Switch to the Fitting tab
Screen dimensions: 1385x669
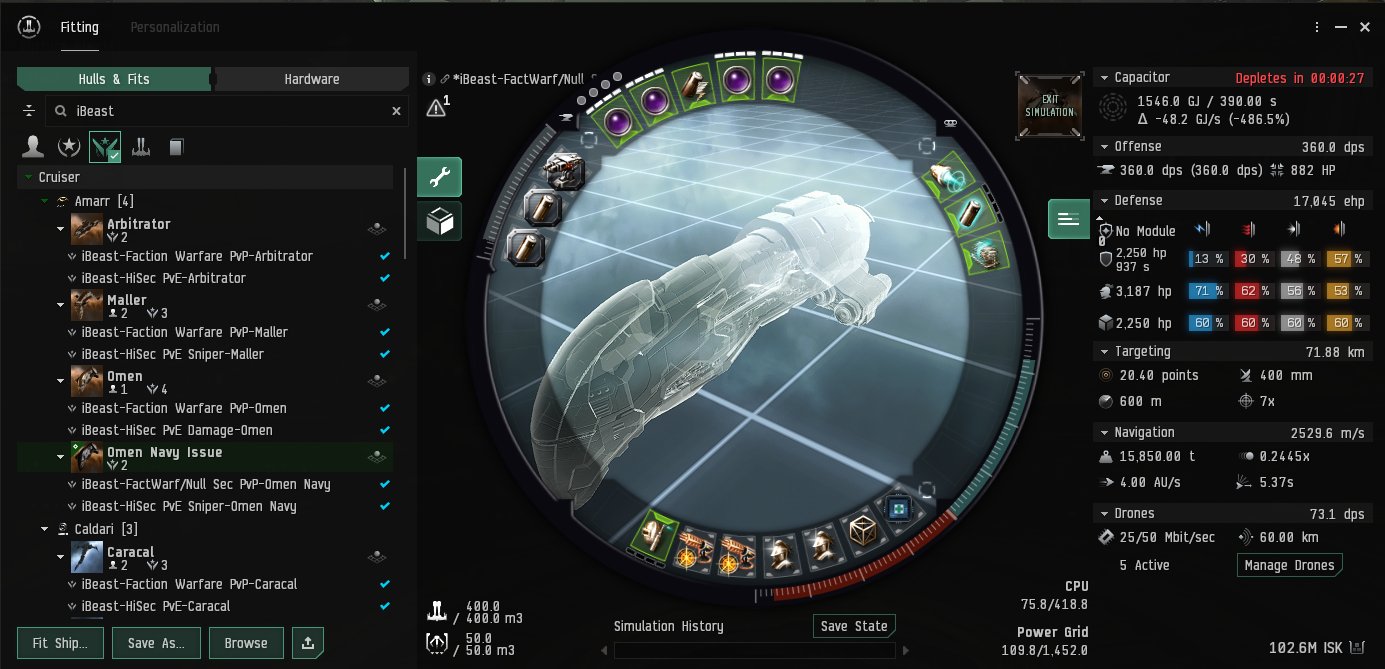point(79,27)
